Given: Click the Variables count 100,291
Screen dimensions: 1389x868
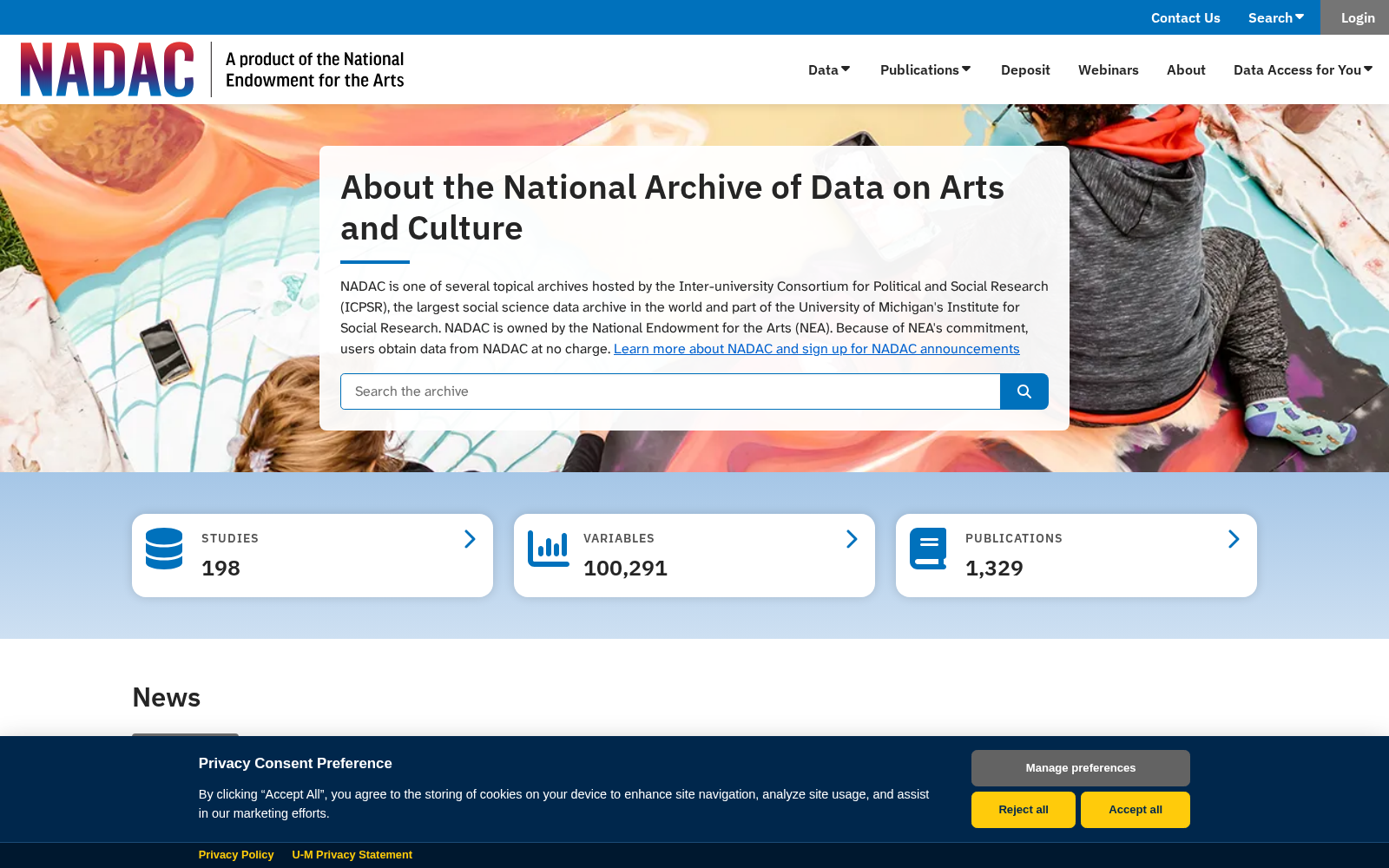Looking at the screenshot, I should coord(625,569).
